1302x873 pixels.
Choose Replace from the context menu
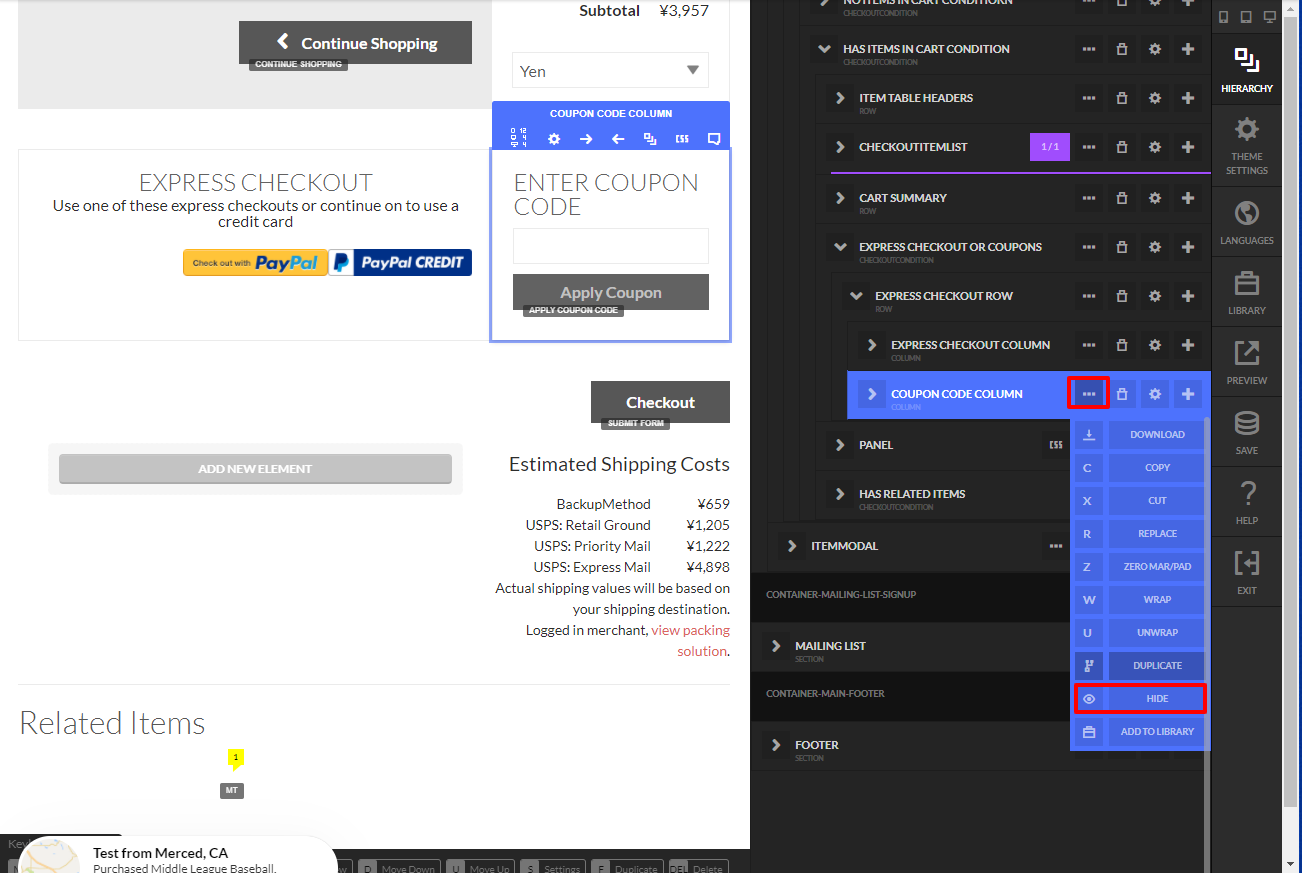1140,534
